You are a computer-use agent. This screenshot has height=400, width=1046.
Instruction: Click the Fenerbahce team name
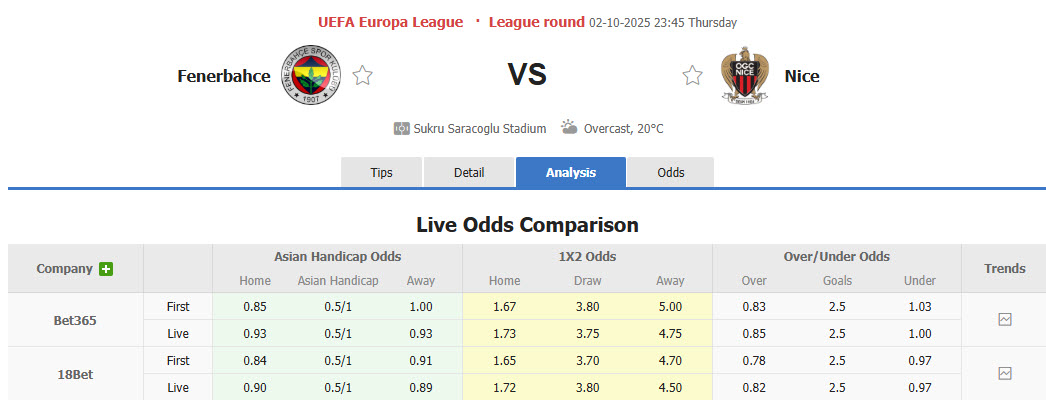pos(224,76)
